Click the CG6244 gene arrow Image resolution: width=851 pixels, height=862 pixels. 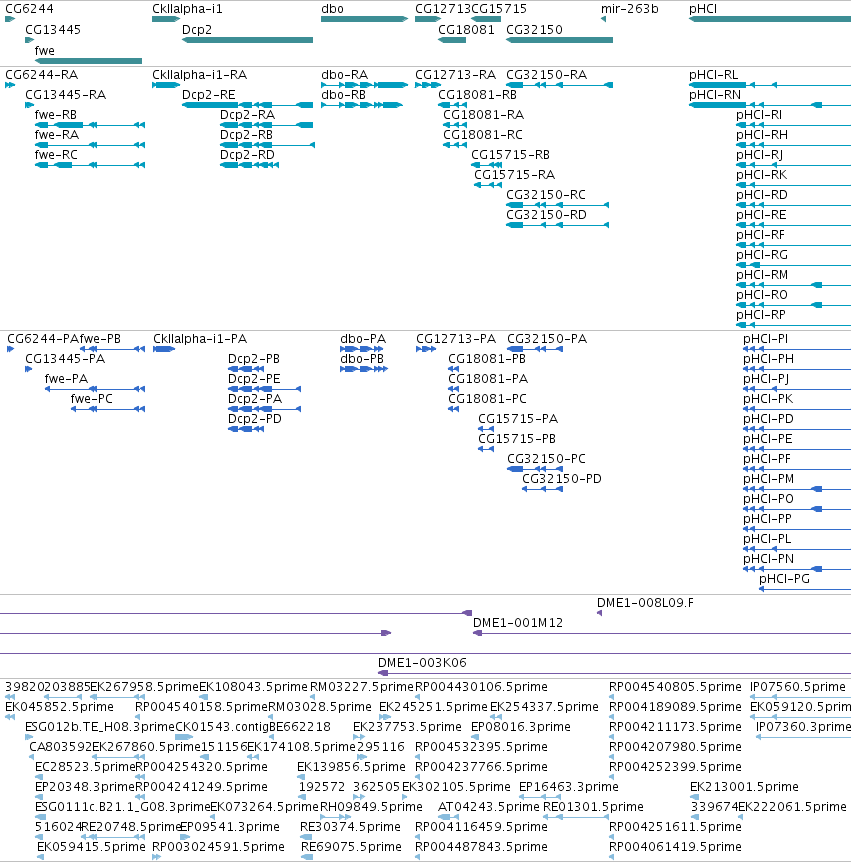(10, 19)
